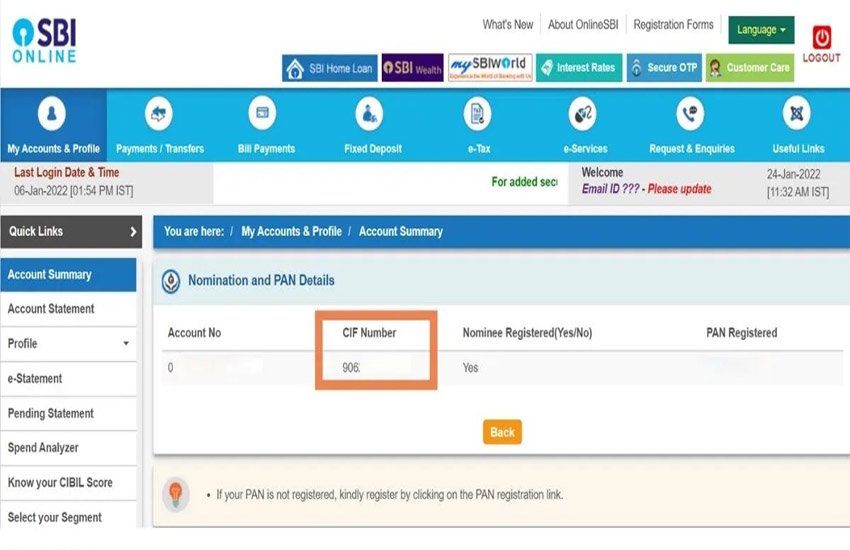This screenshot has width=850, height=550.
Task: Click the e-Tax document icon
Action: 478,114
